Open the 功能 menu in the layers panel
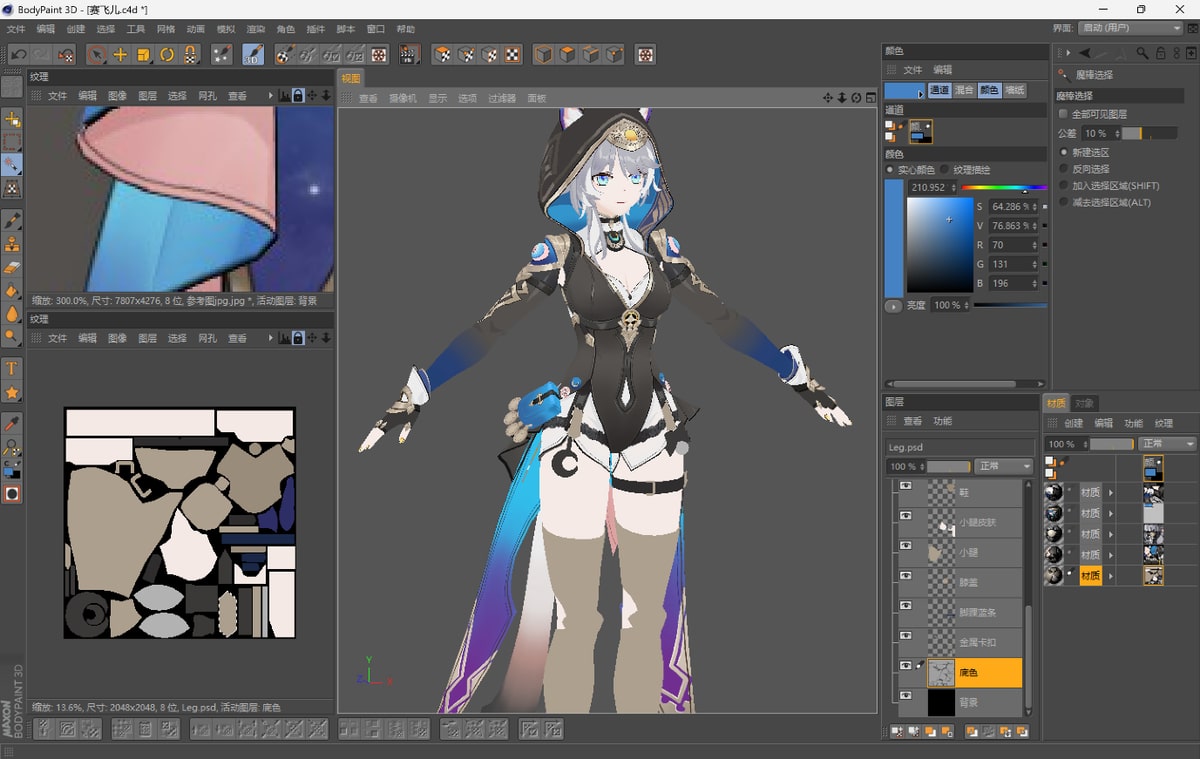1200x759 pixels. click(x=942, y=421)
